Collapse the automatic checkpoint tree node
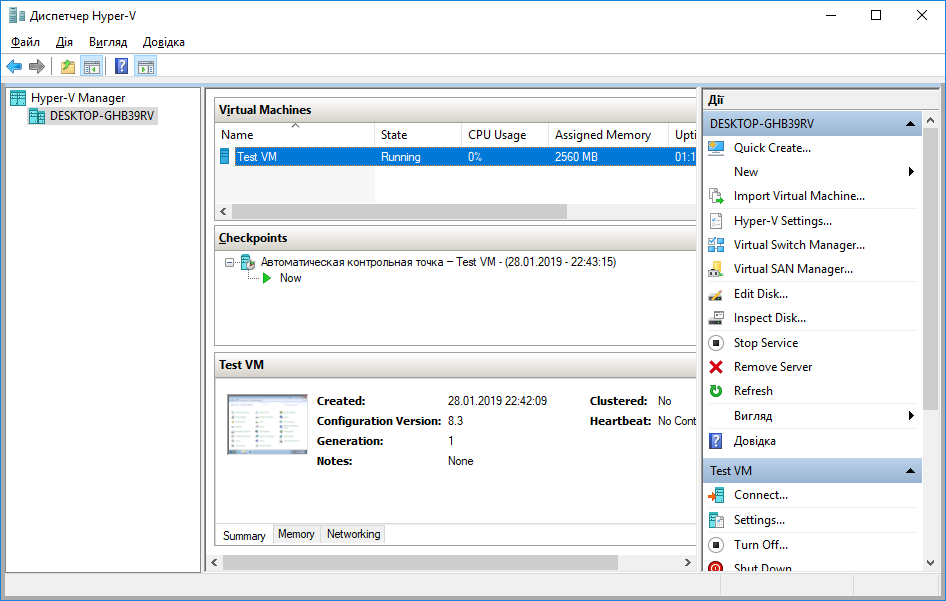946x601 pixels. [229, 262]
